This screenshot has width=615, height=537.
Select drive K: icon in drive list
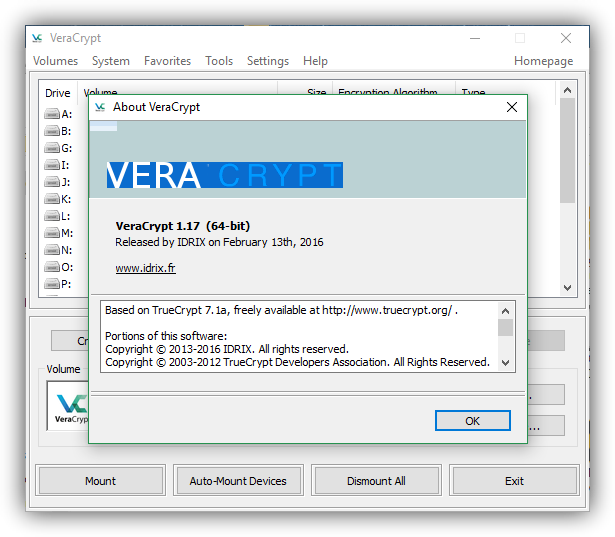[52, 199]
